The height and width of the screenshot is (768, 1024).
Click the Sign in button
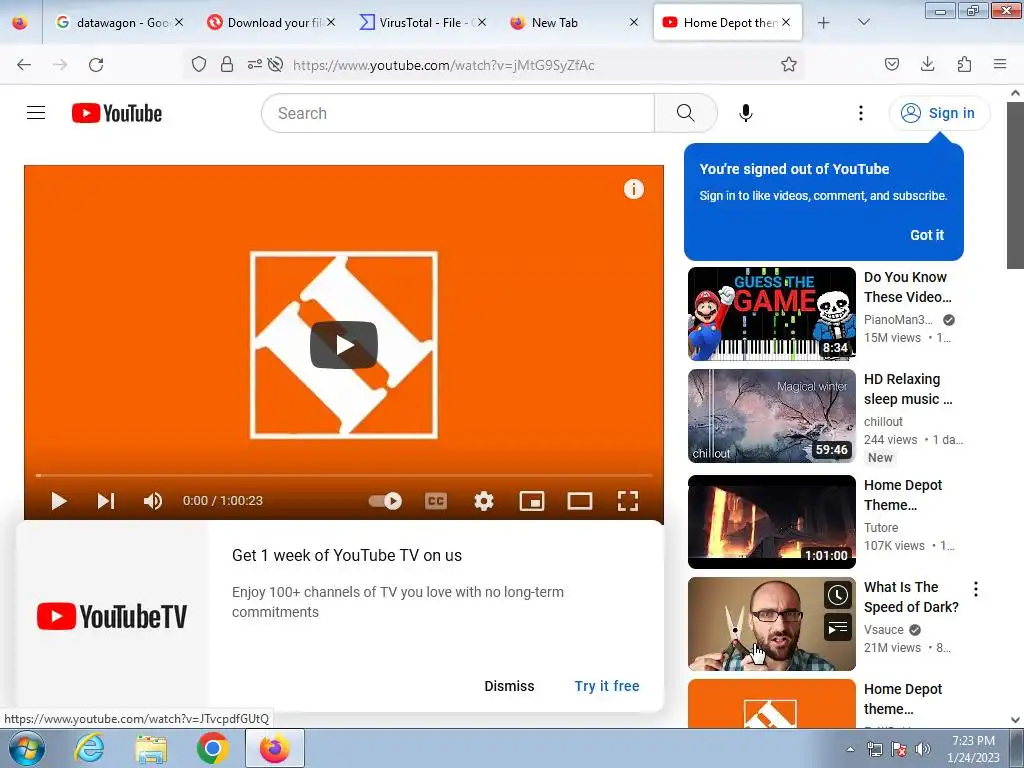click(x=939, y=113)
